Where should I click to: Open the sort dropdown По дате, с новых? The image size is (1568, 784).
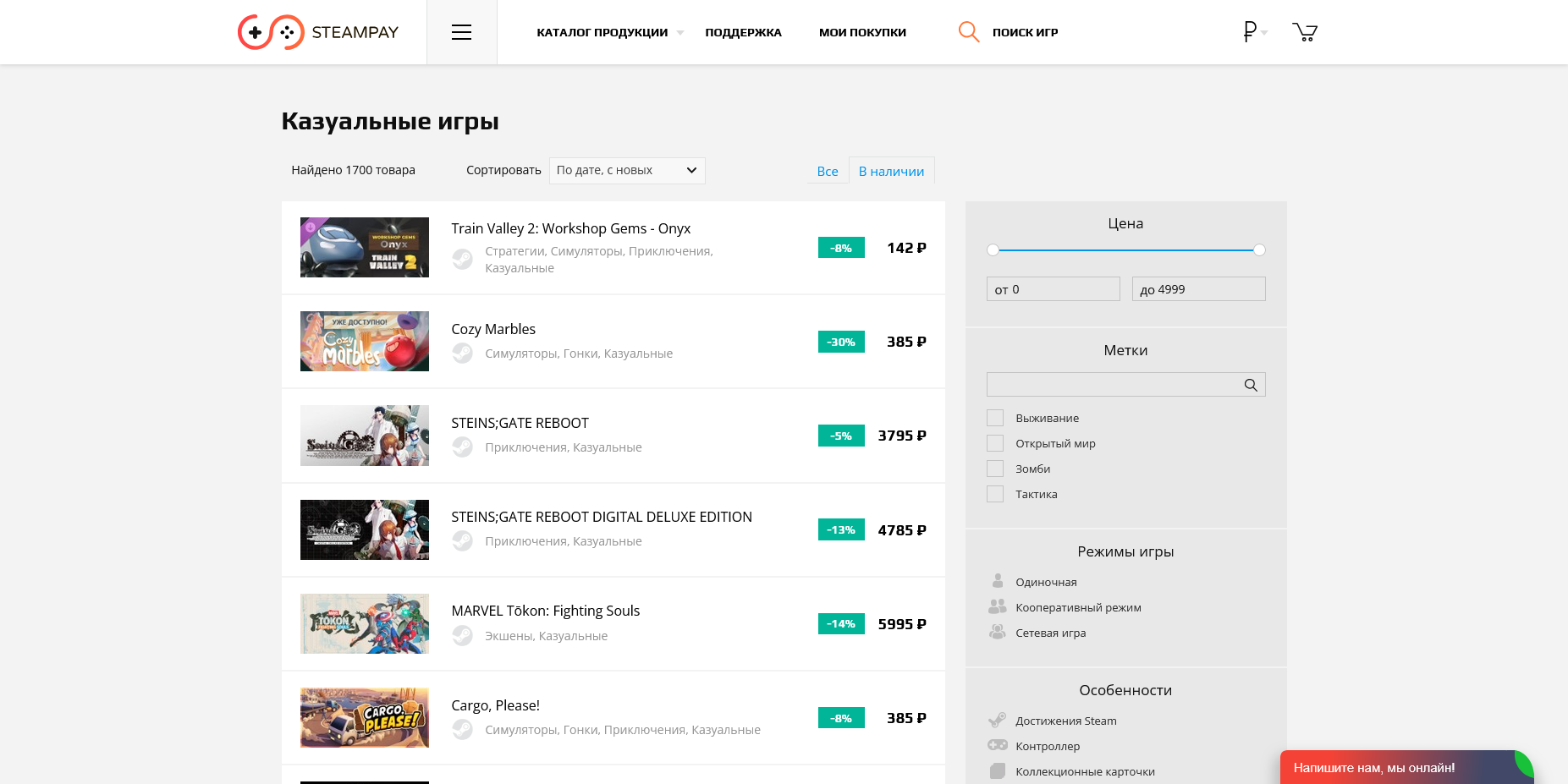[x=627, y=170]
